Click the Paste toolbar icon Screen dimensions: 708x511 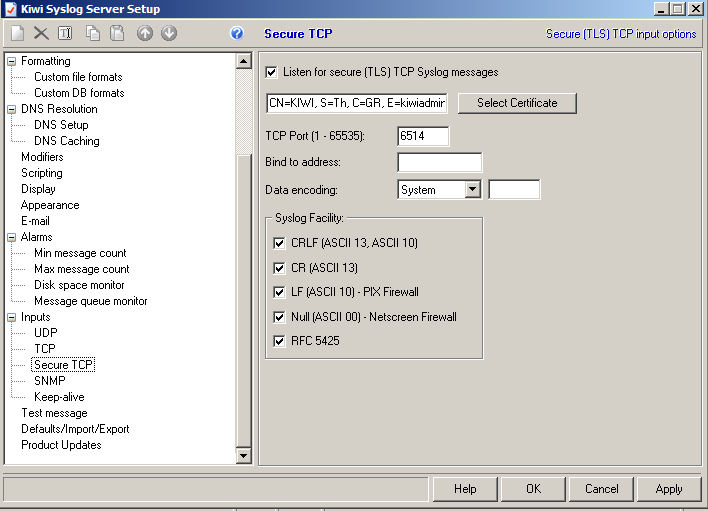click(117, 33)
